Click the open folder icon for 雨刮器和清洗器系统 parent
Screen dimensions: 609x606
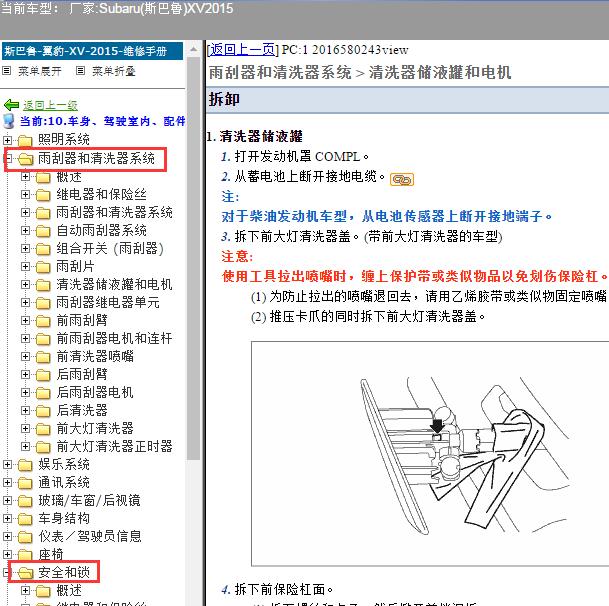tap(26, 158)
